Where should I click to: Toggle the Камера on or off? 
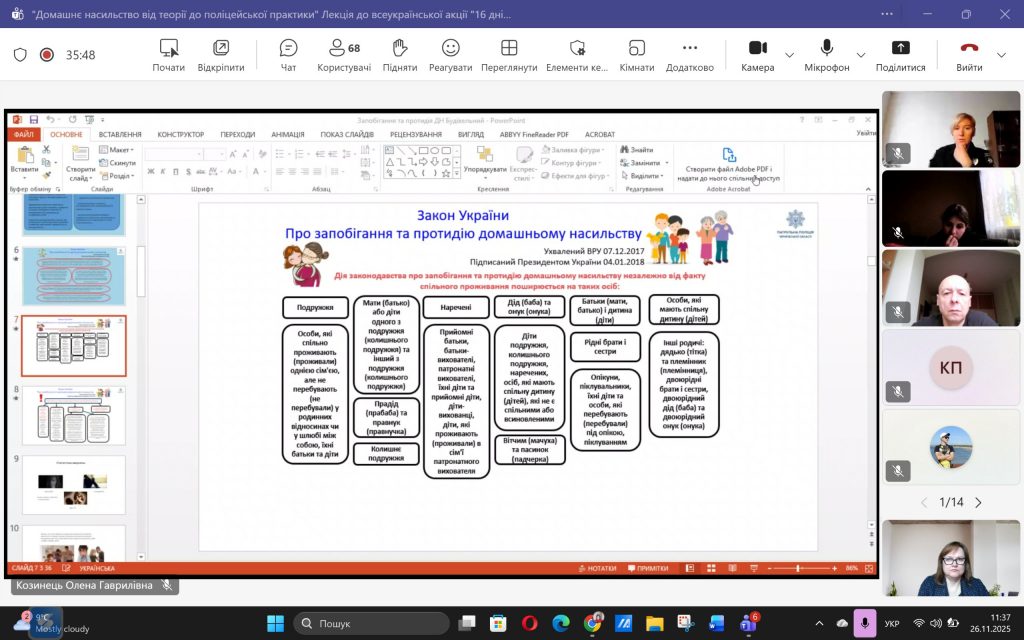757,55
